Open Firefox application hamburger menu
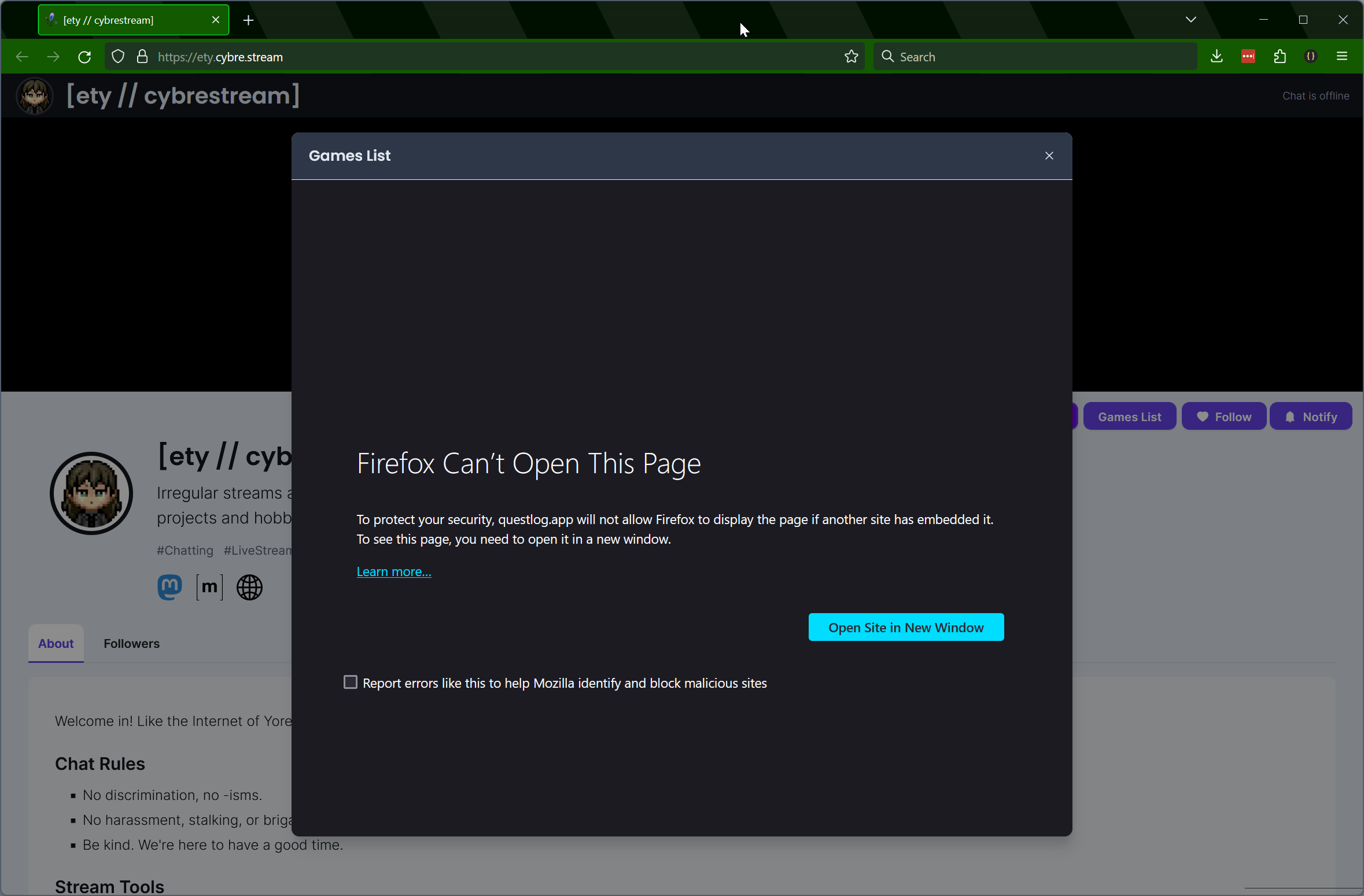Image resolution: width=1364 pixels, height=896 pixels. tap(1342, 57)
